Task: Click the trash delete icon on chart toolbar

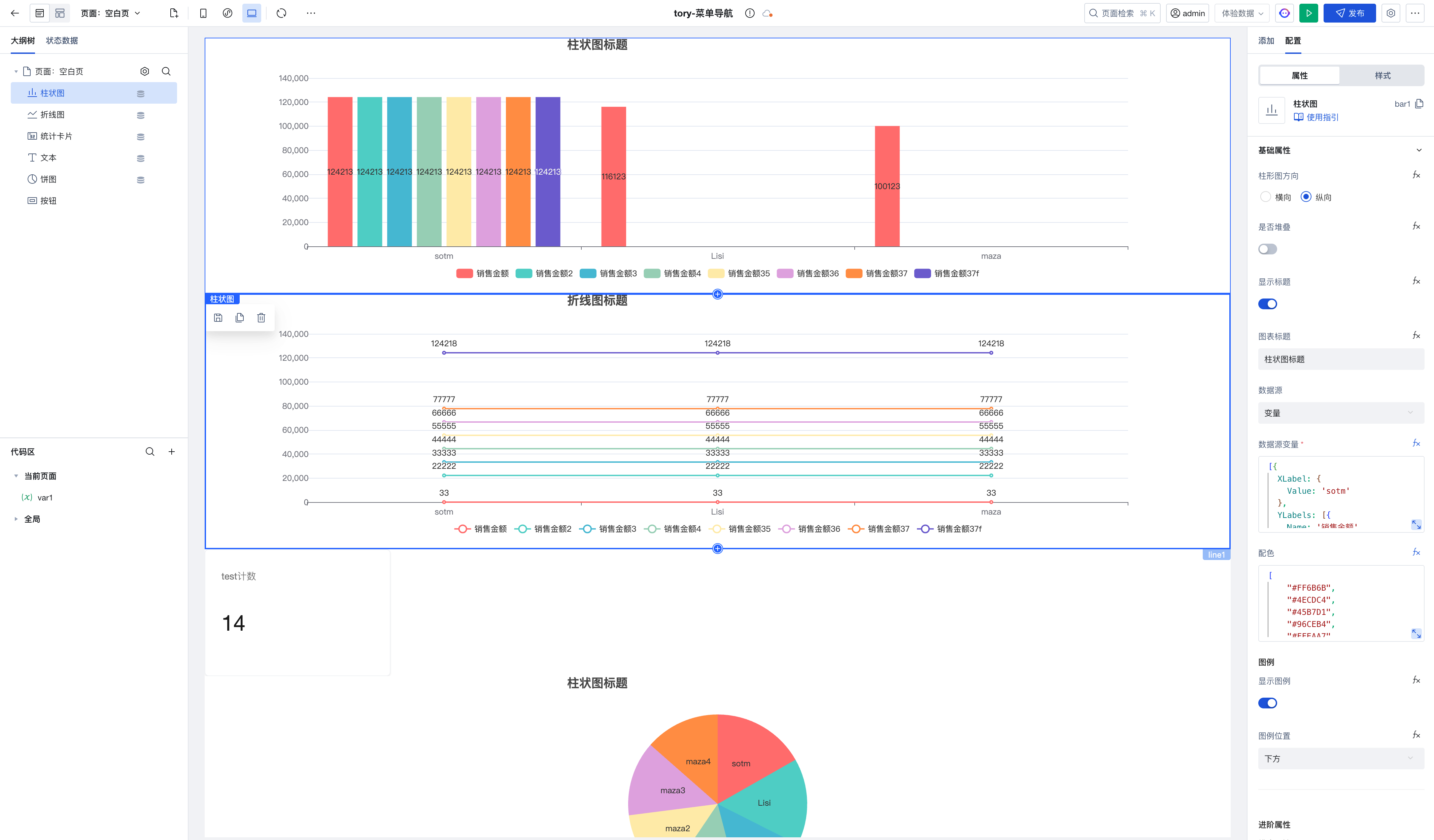Action: pyautogui.click(x=261, y=318)
